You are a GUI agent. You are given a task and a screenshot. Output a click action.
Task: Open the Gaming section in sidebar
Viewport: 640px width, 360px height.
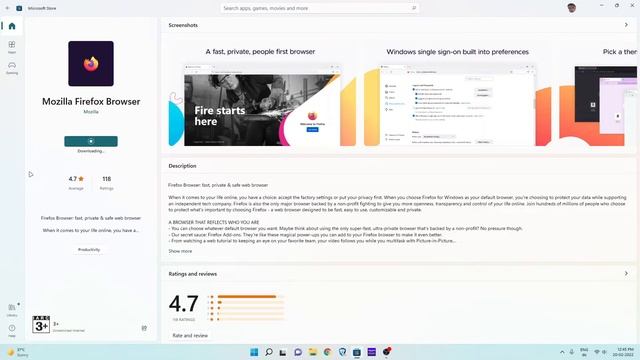[12, 67]
